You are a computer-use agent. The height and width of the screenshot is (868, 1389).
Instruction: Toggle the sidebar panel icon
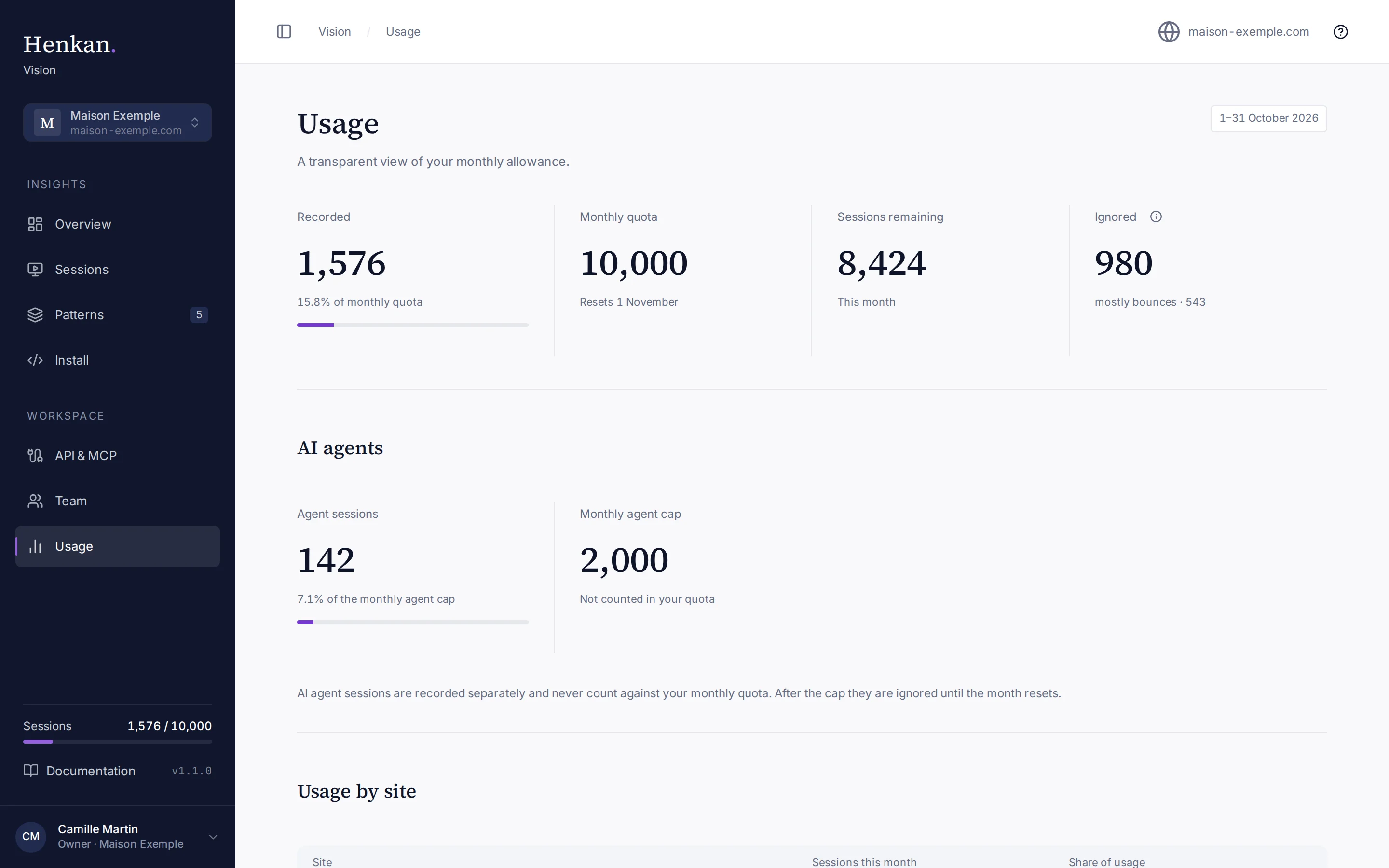coord(284,31)
